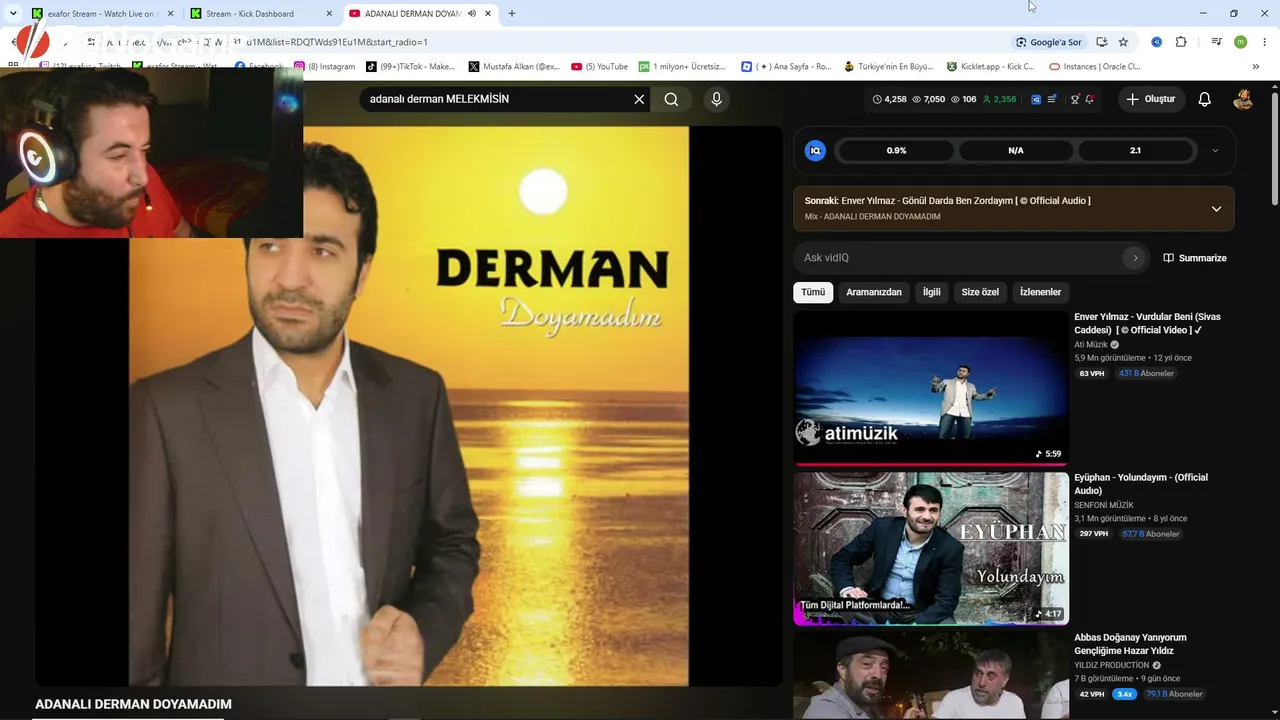Image resolution: width=1280 pixels, height=720 pixels.
Task: Open the vidIQ list icon in stats bar
Action: pyautogui.click(x=1052, y=99)
